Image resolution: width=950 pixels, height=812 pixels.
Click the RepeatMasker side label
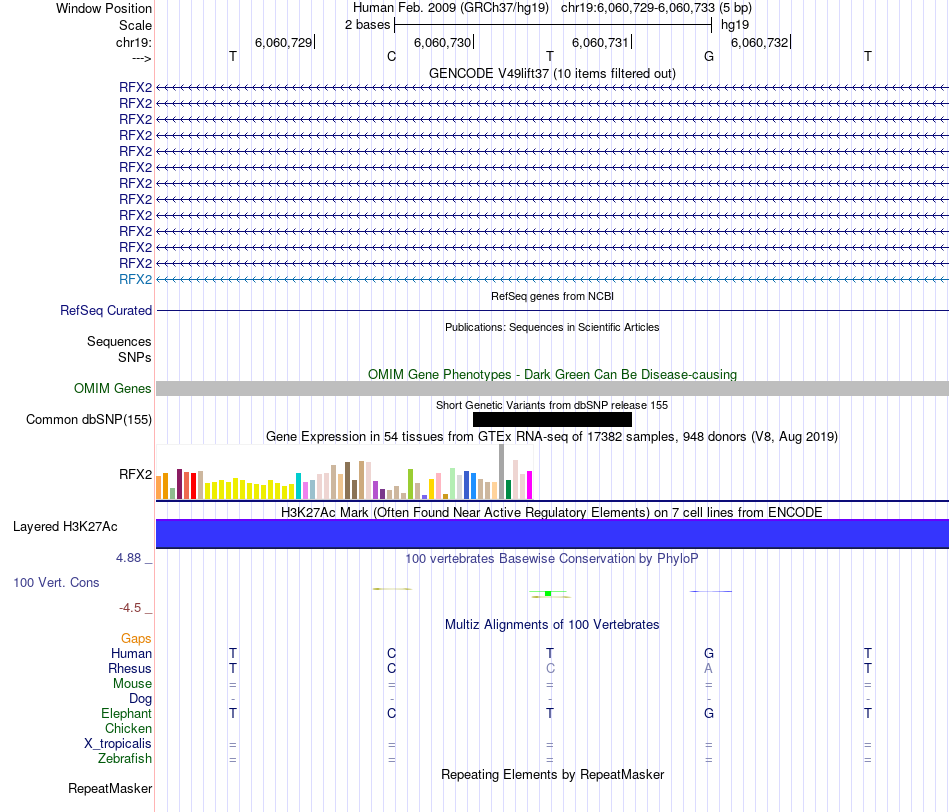point(110,788)
